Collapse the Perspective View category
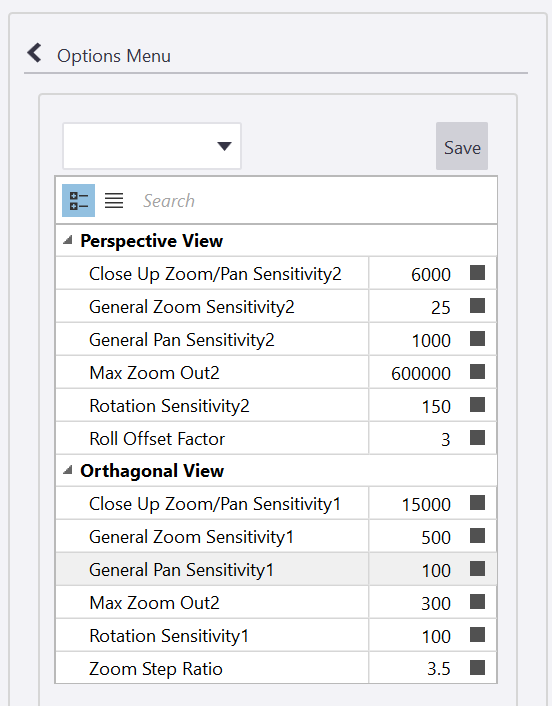The width and height of the screenshot is (552, 706). (x=68, y=240)
